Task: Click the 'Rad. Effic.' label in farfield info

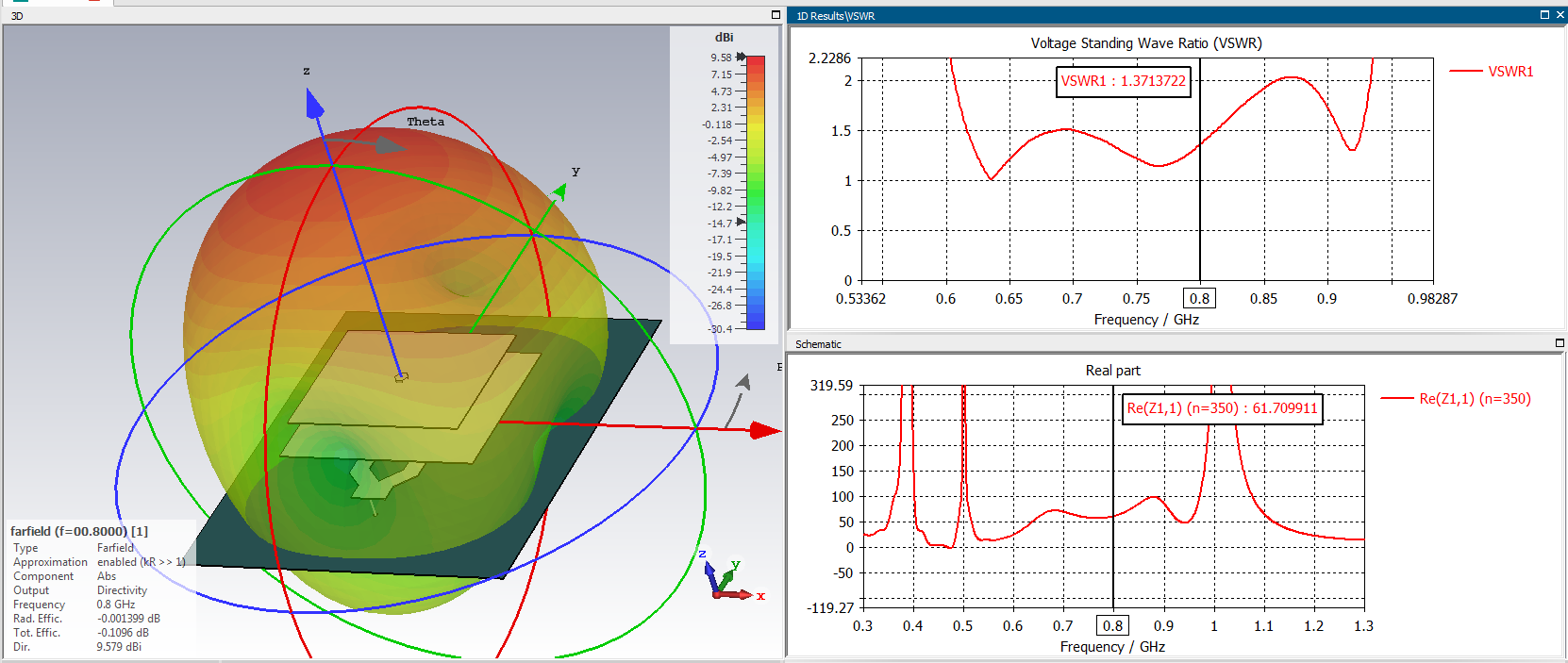Action: [38, 619]
